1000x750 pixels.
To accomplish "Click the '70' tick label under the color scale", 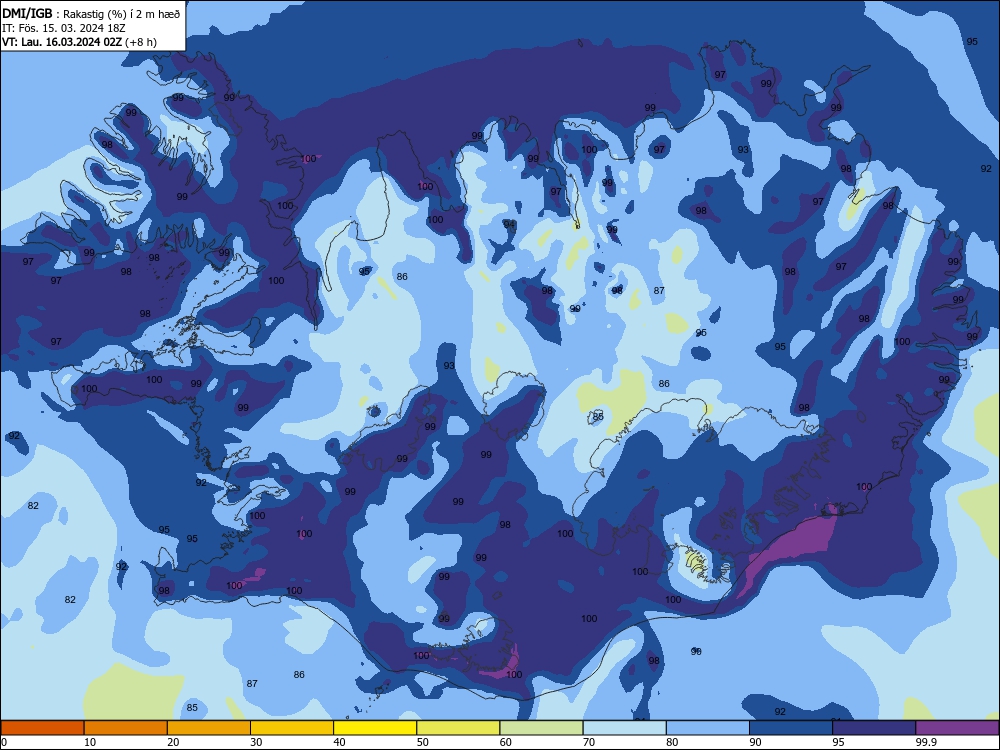I will click(589, 742).
